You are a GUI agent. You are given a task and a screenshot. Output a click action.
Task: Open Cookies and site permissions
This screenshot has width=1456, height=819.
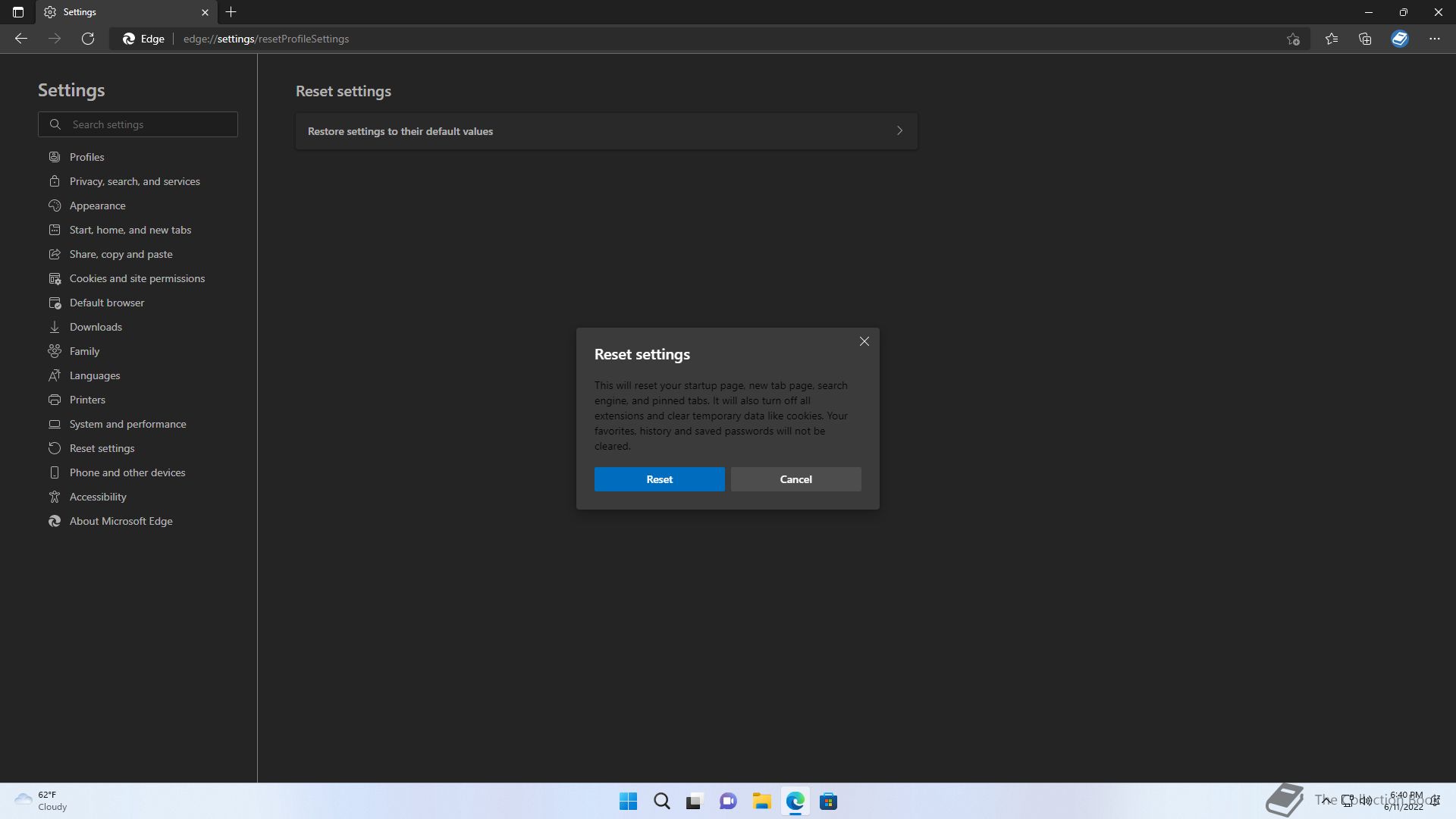coord(136,278)
